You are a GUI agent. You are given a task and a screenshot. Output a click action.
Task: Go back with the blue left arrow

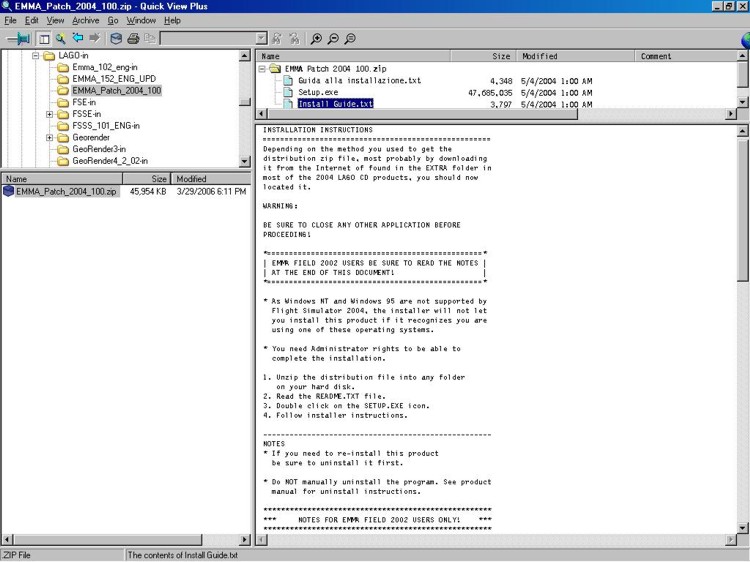tap(77, 38)
